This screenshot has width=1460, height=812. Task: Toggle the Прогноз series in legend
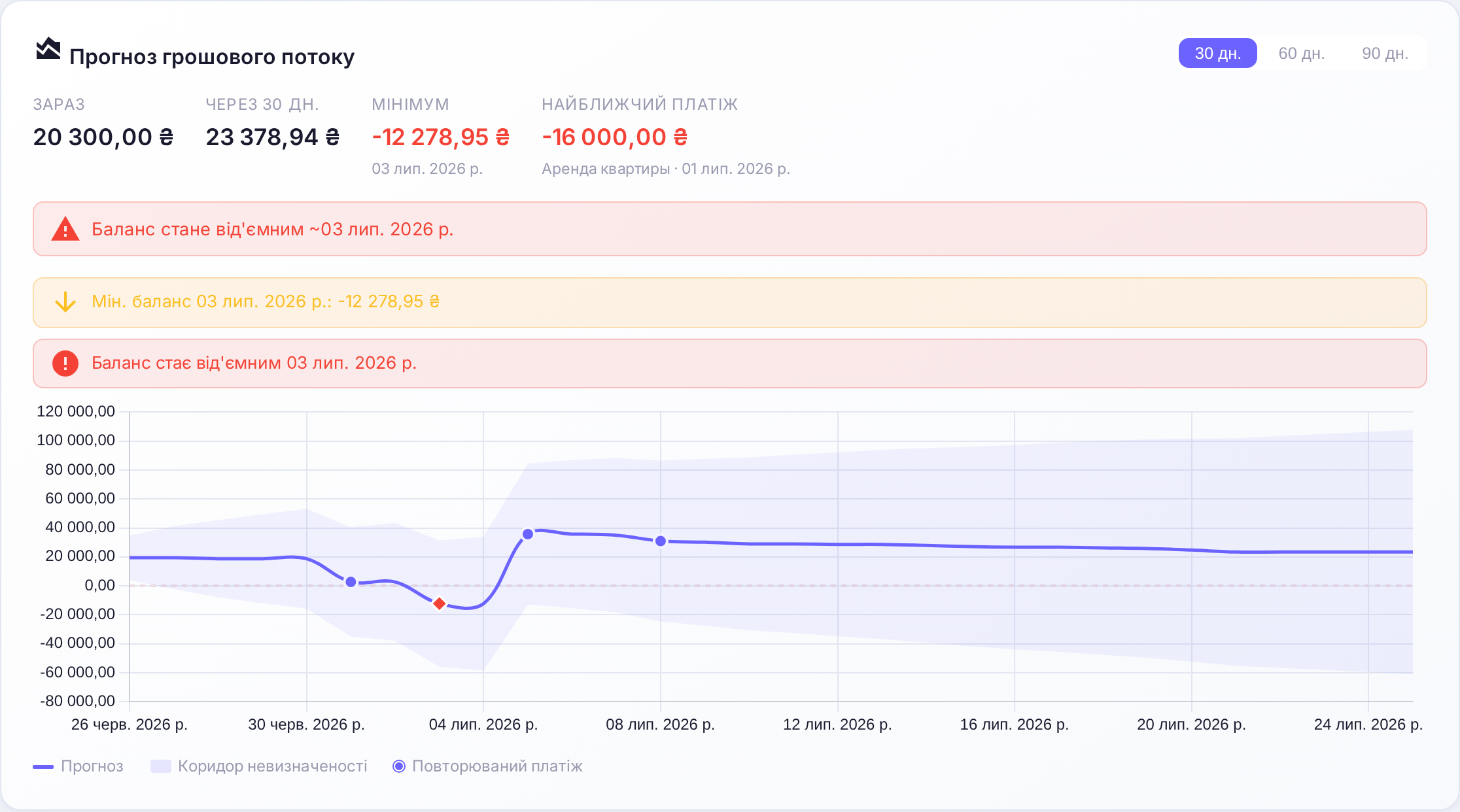[92, 766]
